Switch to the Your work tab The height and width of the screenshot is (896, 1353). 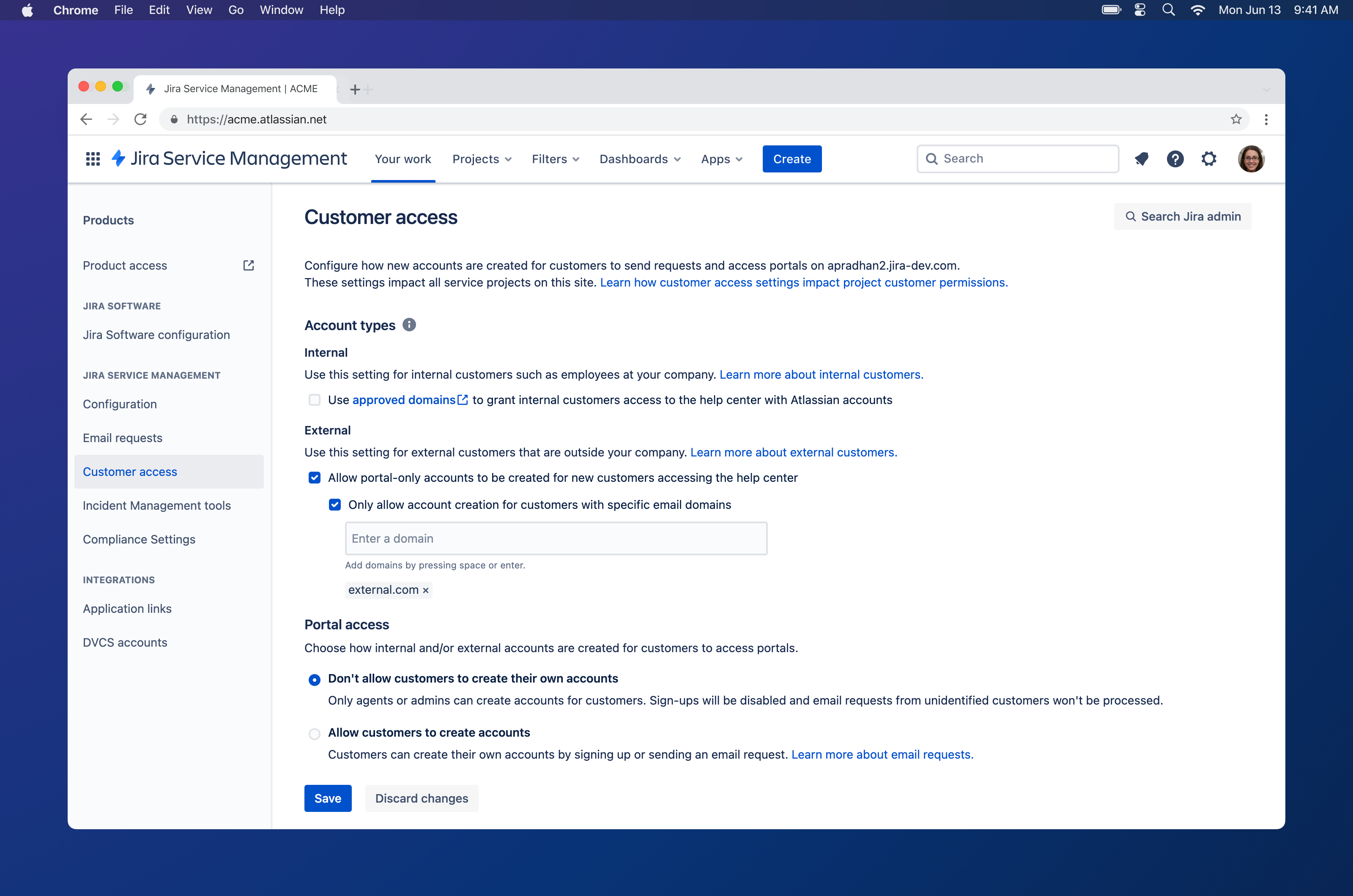403,159
